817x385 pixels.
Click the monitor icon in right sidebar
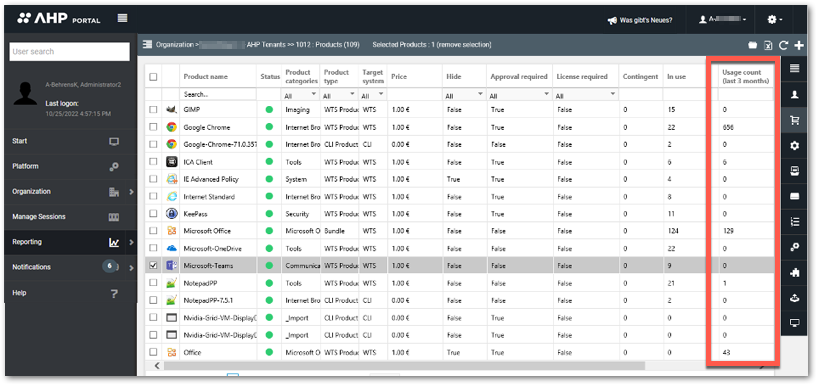[x=795, y=323]
